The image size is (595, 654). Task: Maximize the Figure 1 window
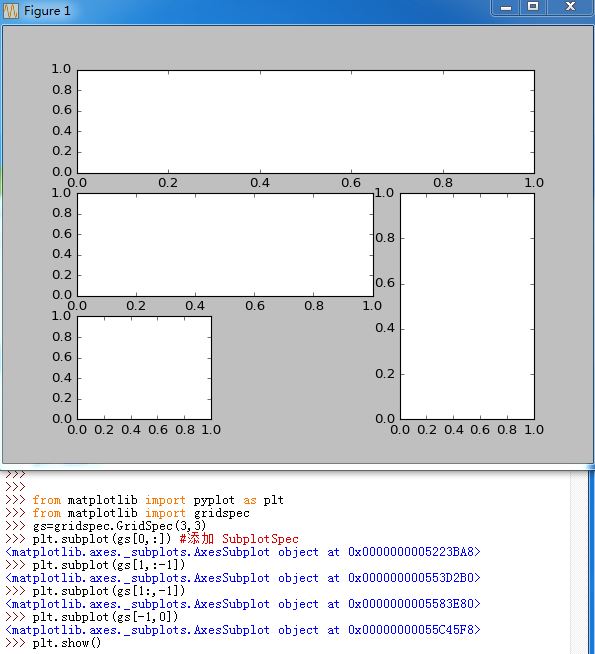(x=533, y=7)
